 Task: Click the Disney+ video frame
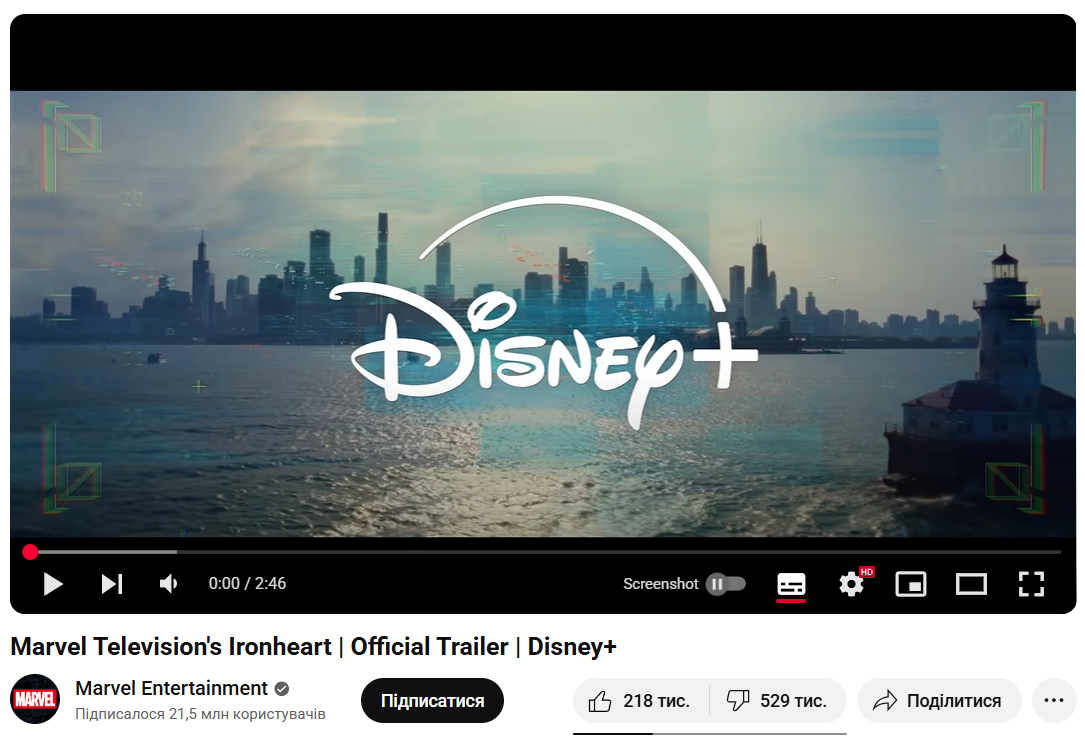(542, 313)
